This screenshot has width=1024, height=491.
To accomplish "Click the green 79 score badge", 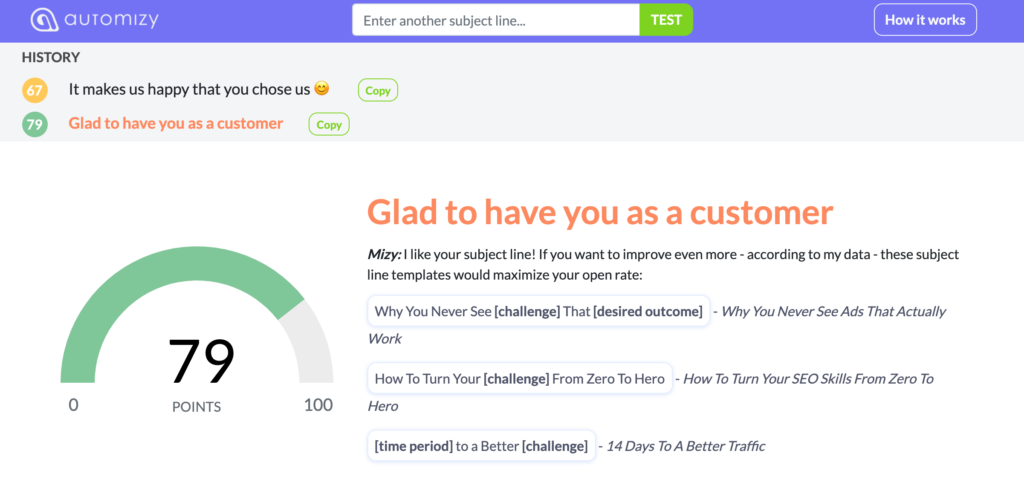I will [35, 124].
